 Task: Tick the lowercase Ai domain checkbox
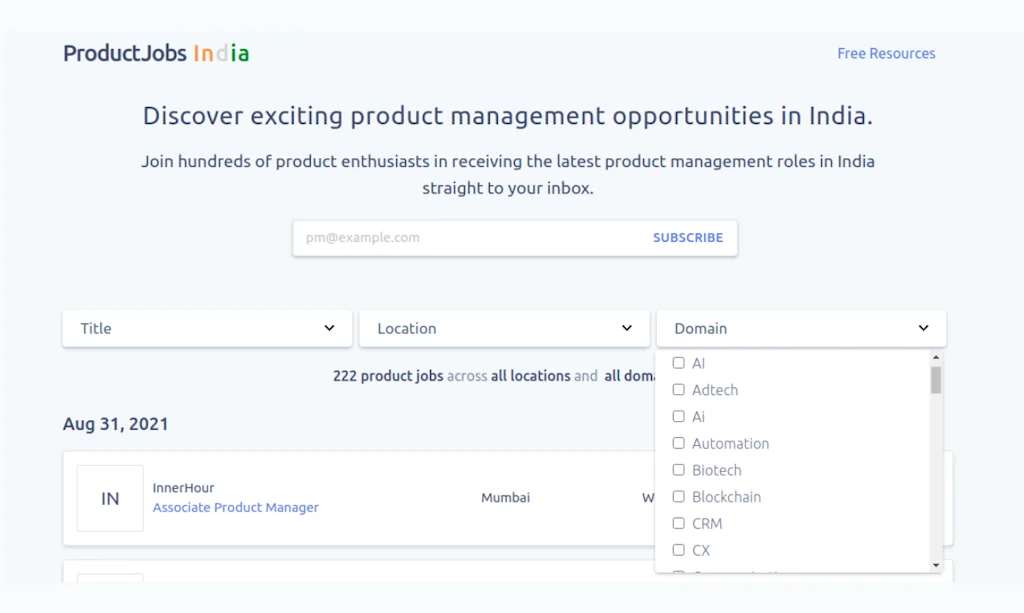679,417
